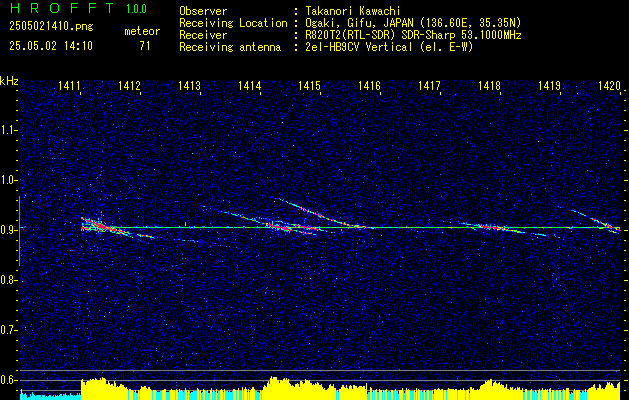The height and width of the screenshot is (400, 629).
Task: Click the 1.0 kHz axis label
Action: 7,181
